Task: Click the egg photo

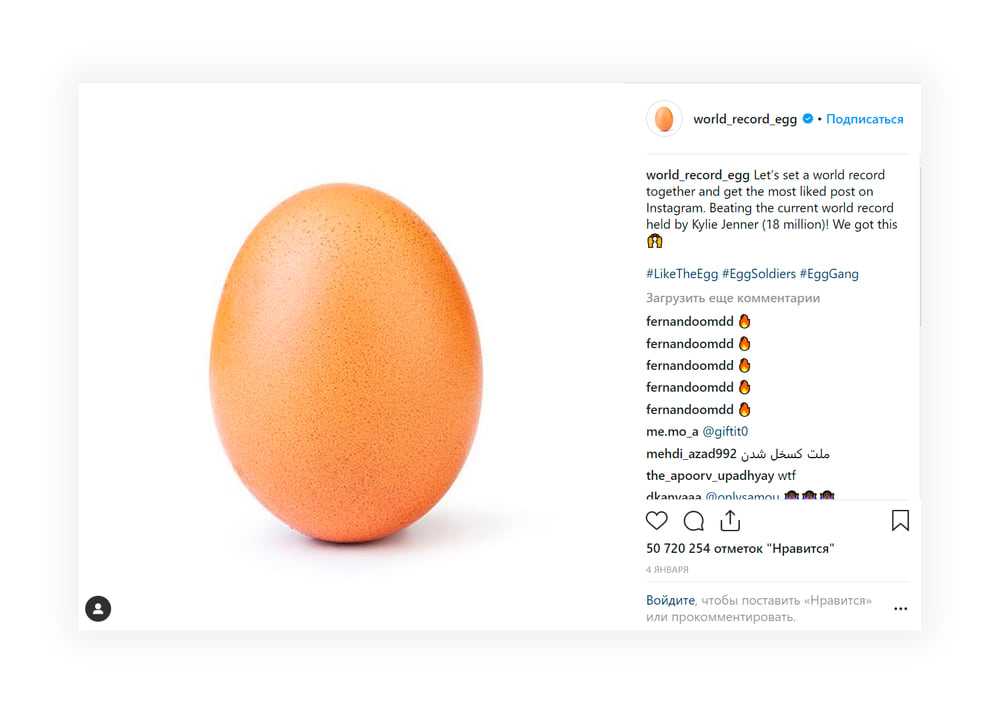Action: tap(346, 362)
